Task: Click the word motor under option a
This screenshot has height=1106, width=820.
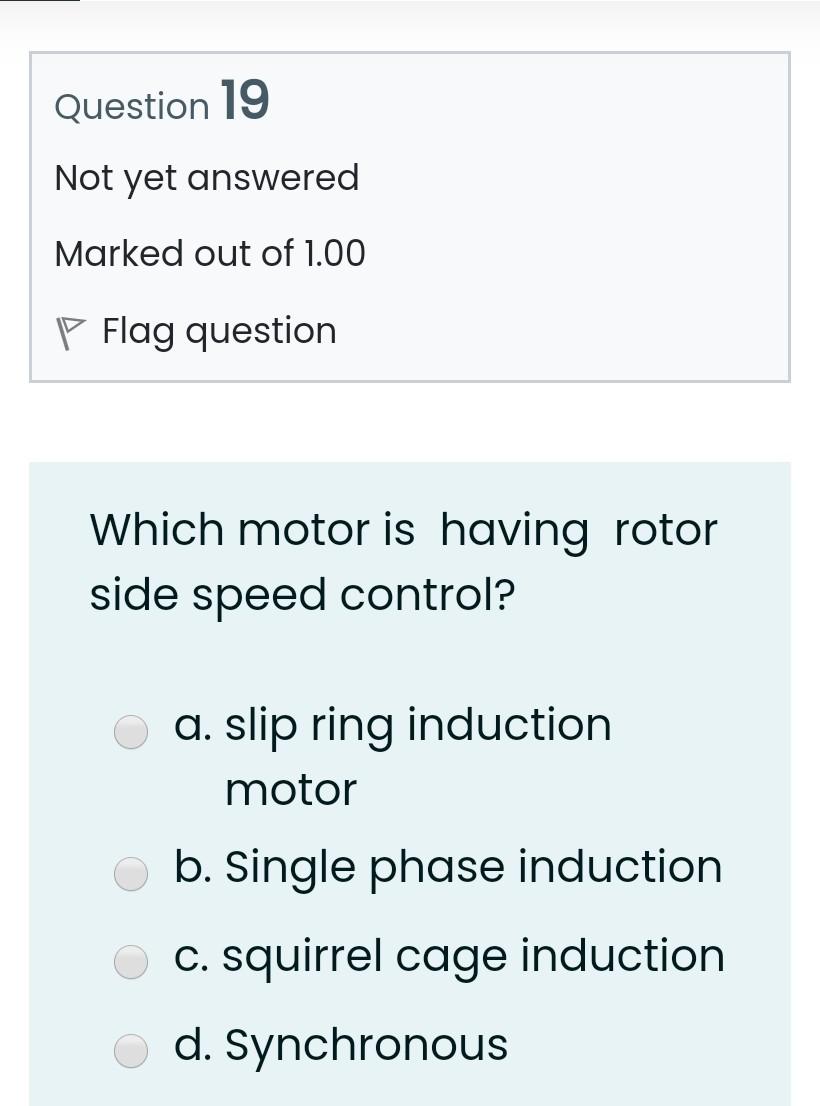Action: point(290,789)
